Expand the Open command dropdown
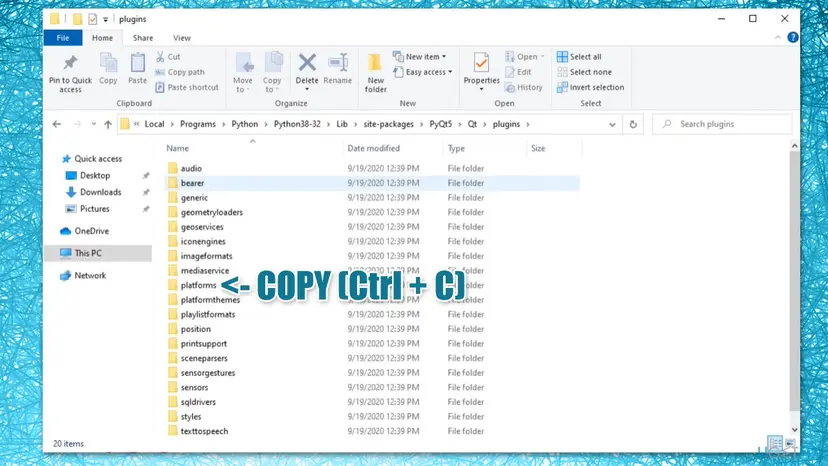This screenshot has height=466, width=828. (542, 57)
